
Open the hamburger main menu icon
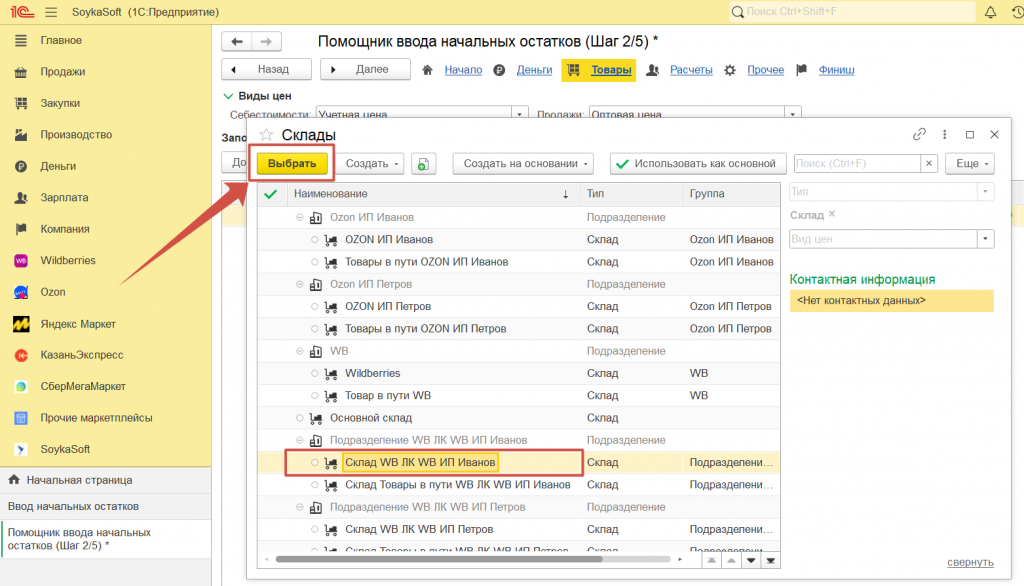pyautogui.click(x=51, y=12)
